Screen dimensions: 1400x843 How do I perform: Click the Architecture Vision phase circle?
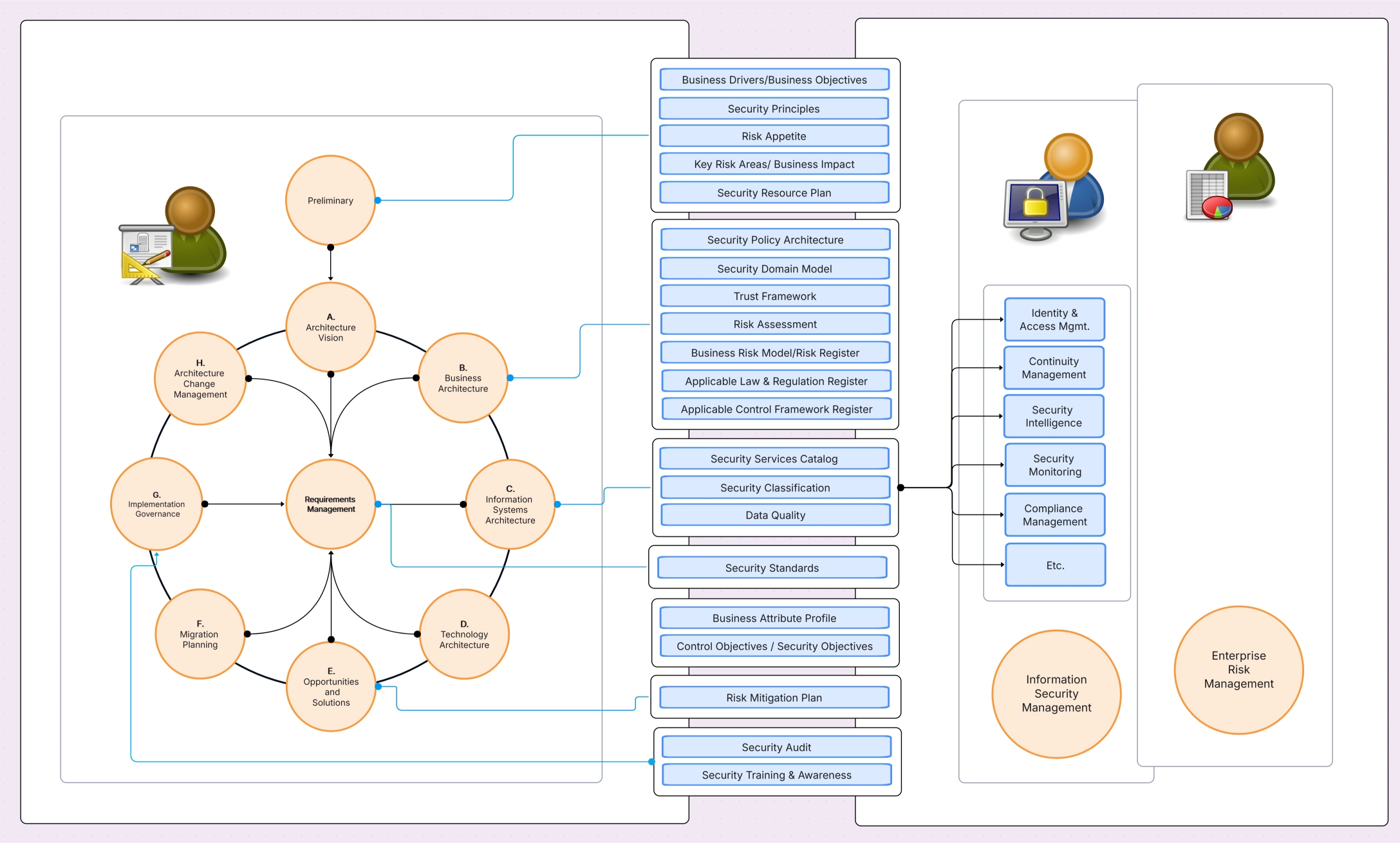pos(330,327)
